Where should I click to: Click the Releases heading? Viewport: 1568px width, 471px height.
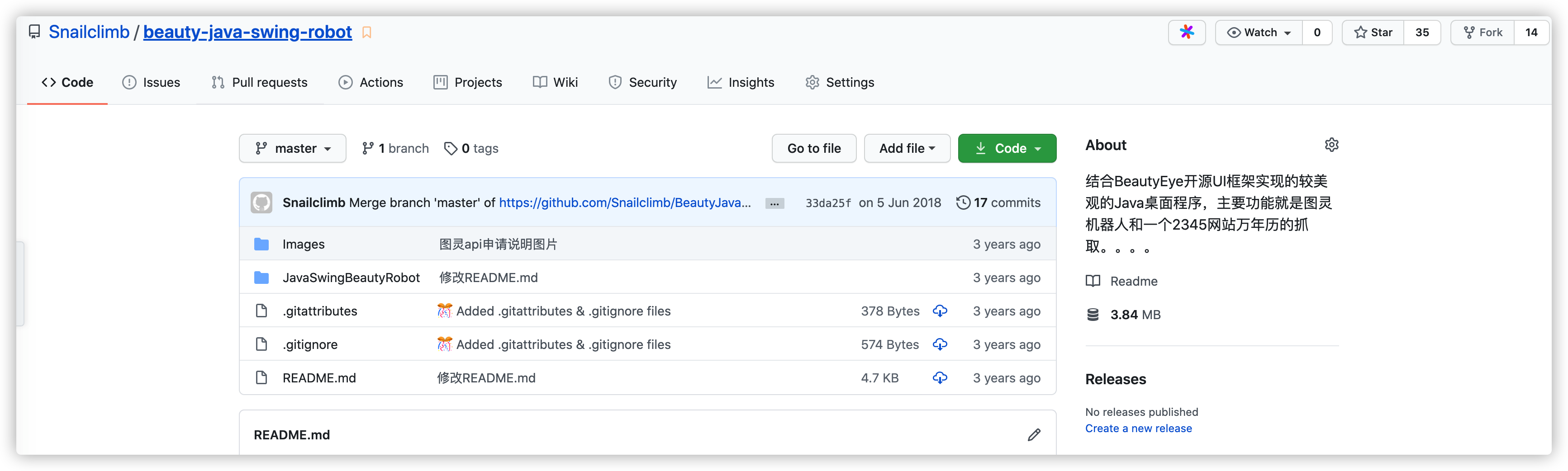click(x=1115, y=379)
